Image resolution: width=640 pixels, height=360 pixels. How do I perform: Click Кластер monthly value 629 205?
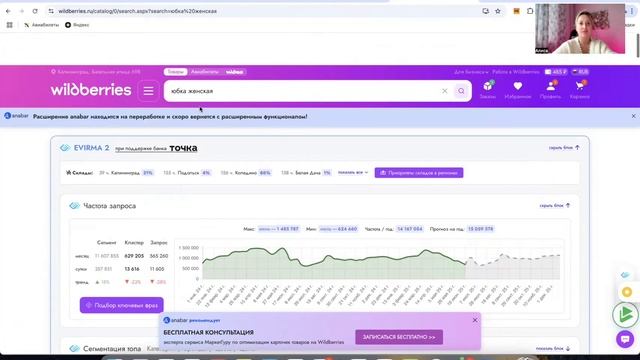click(x=134, y=256)
